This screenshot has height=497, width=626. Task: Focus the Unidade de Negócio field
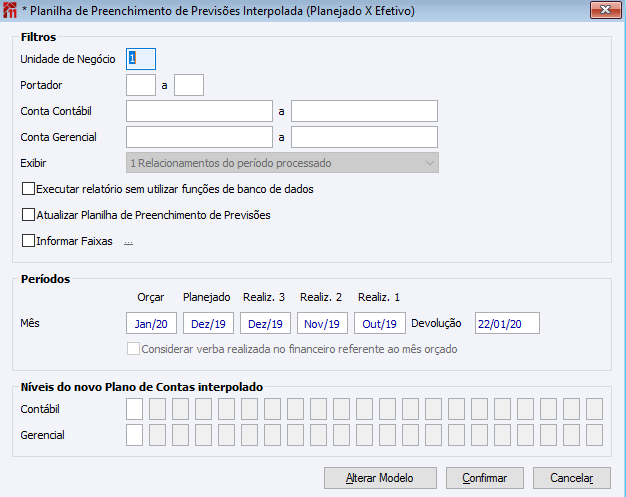click(141, 59)
